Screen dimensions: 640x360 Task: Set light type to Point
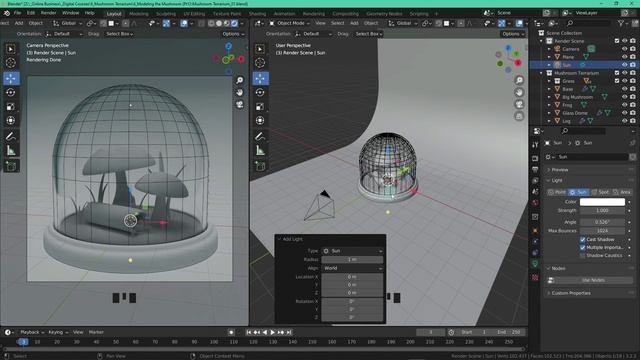(557, 192)
